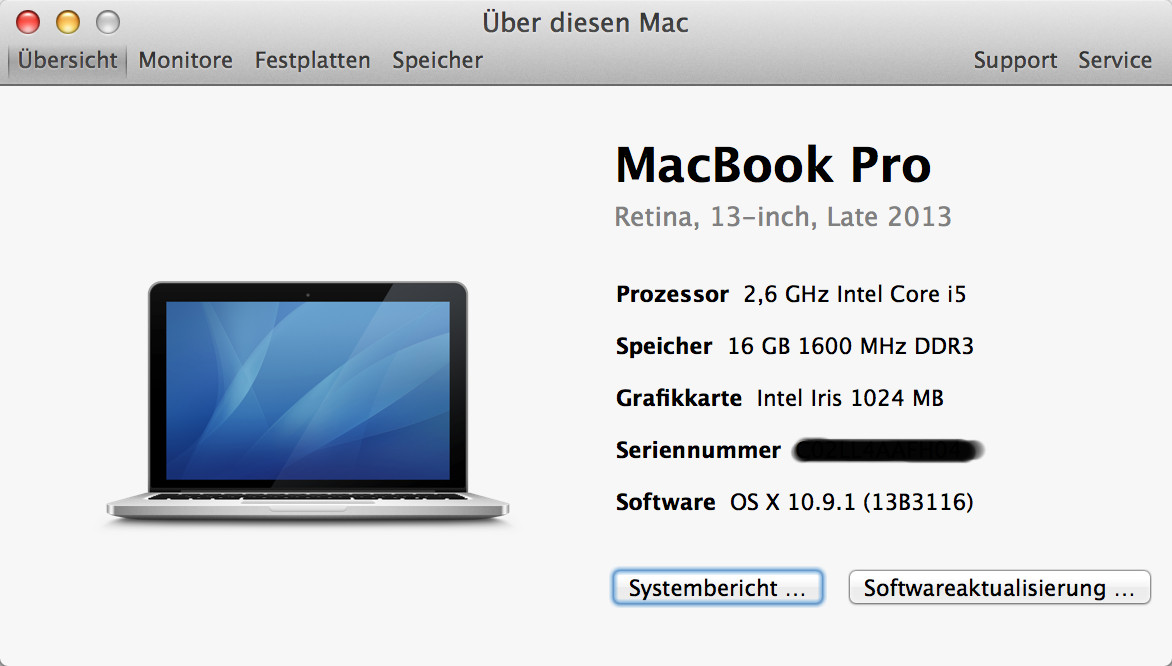Click the window title 'Über diesen Mac'
1172x666 pixels.
[585, 22]
